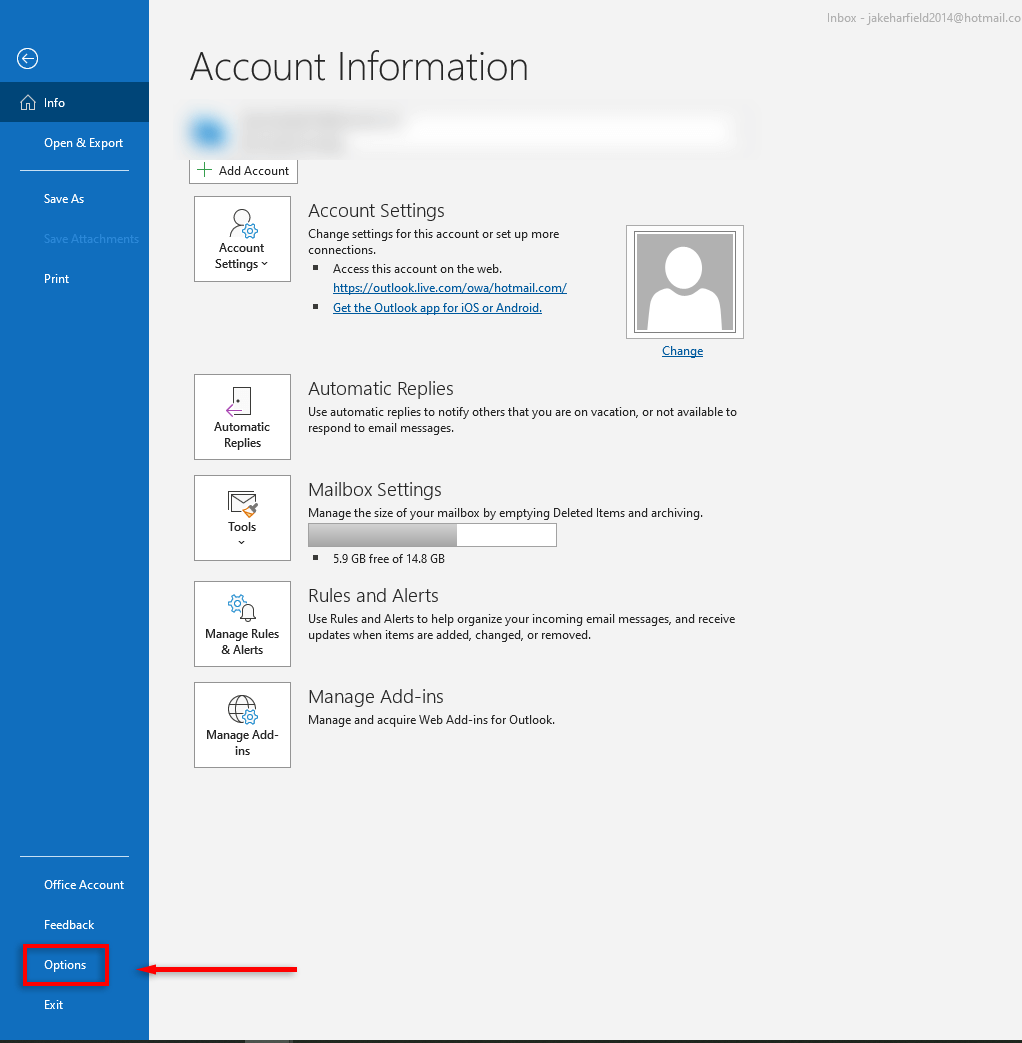
Task: Follow the Get the Outlook app link
Action: [437, 308]
